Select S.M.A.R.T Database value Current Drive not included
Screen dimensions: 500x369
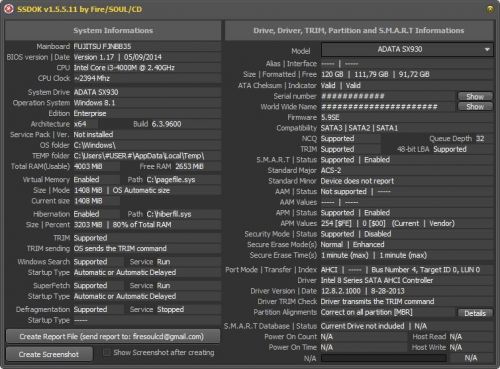(x=363, y=326)
